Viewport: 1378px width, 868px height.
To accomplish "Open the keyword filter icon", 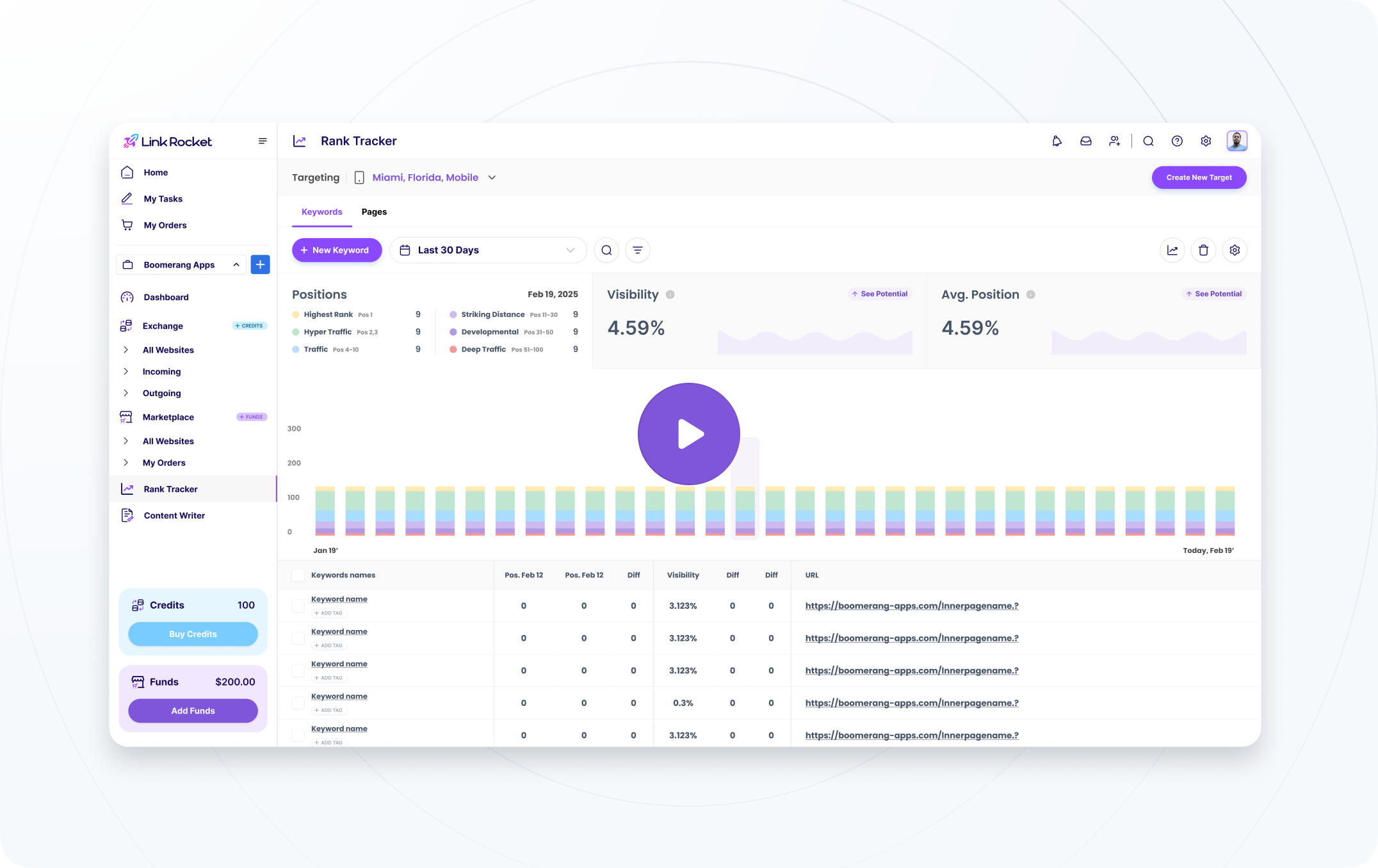I will pos(638,250).
